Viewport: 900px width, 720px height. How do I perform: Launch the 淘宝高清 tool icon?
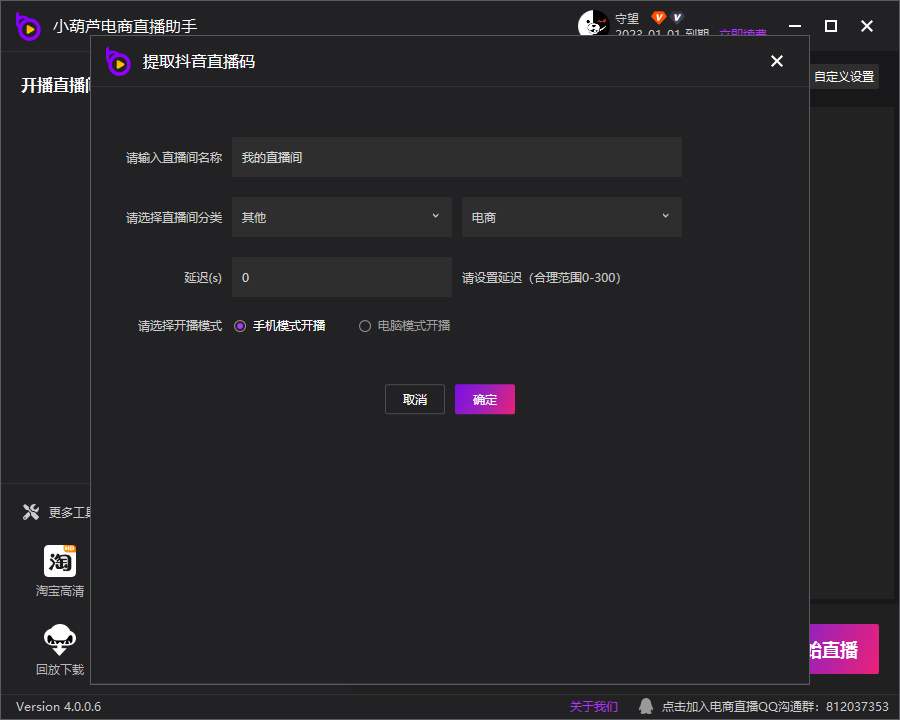60,561
